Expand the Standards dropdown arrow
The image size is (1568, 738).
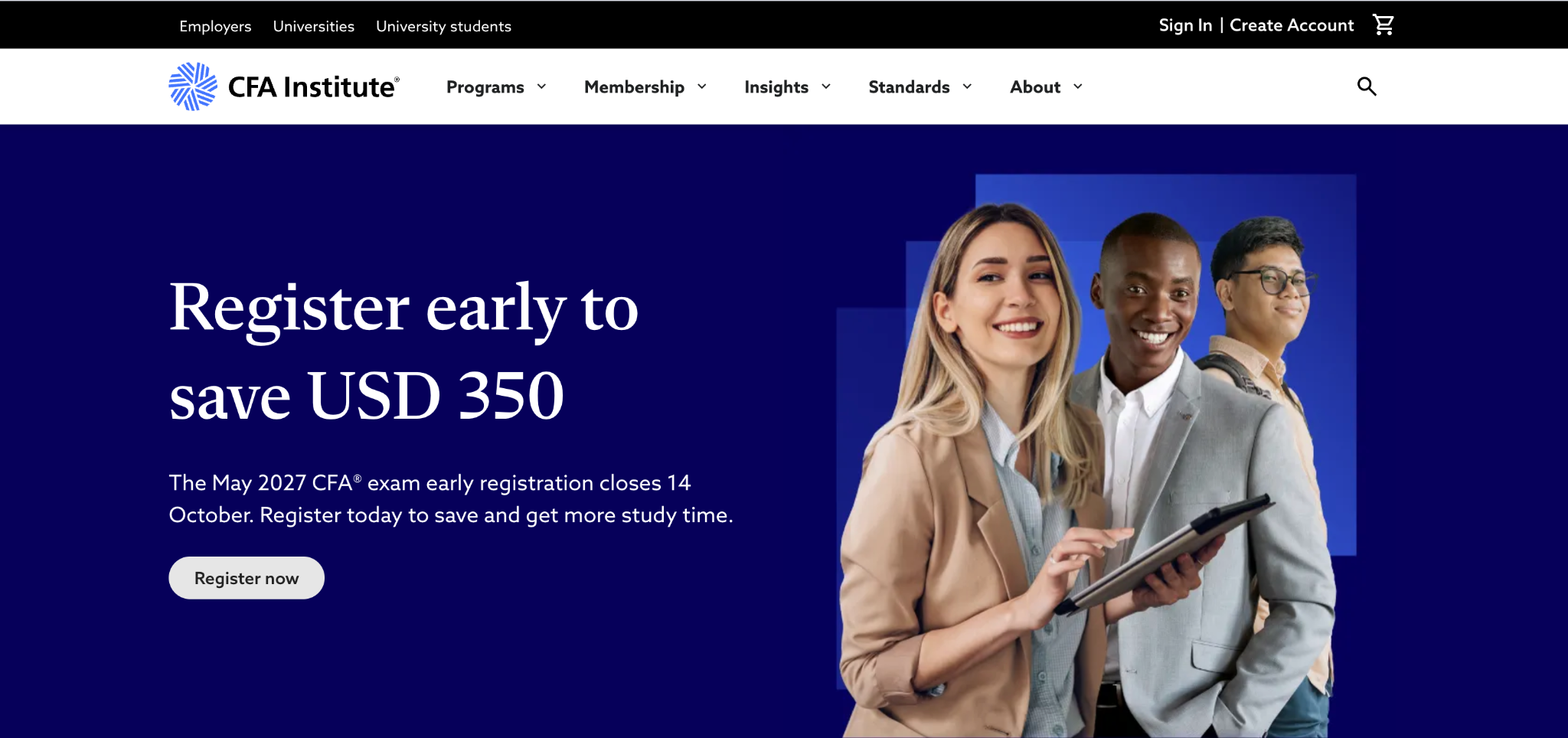(967, 87)
